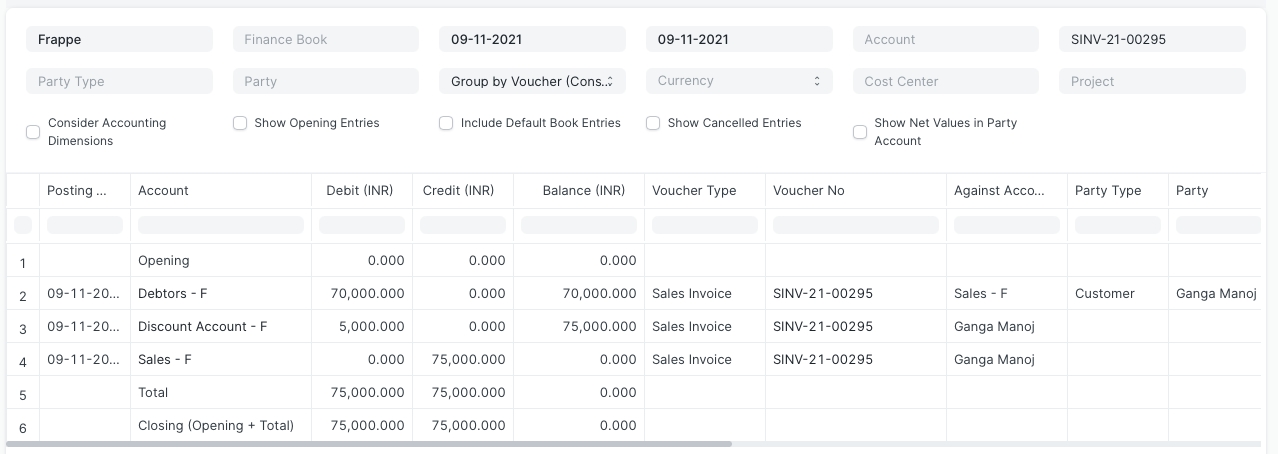
Task: Click the Finance Book input field
Action: pos(326,40)
